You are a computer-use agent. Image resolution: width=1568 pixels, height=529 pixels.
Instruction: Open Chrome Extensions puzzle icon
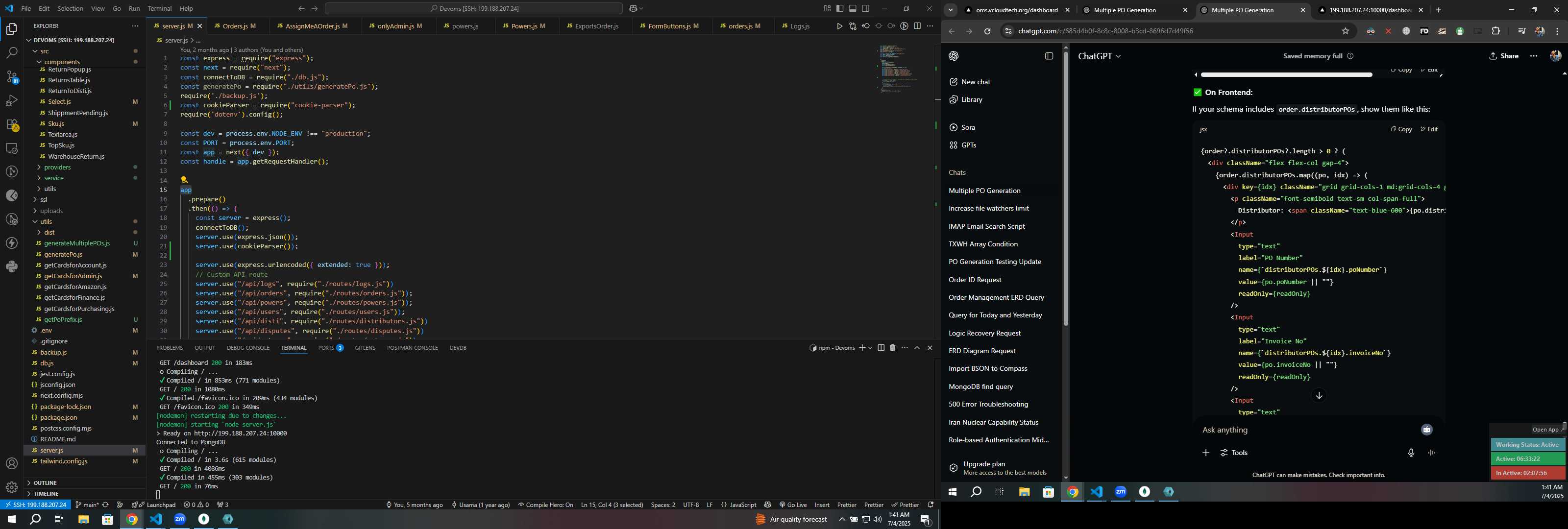(1495, 31)
